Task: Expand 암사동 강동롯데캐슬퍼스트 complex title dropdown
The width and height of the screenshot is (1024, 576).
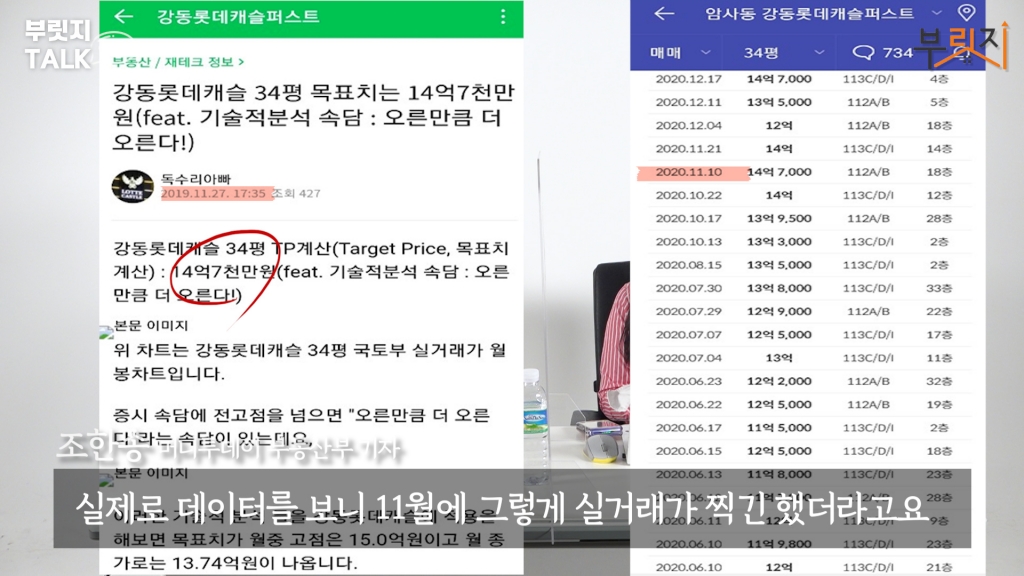Action: click(936, 13)
